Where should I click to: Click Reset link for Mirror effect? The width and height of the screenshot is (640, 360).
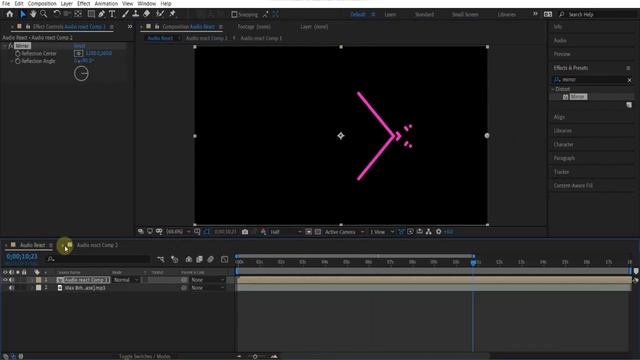79,46
